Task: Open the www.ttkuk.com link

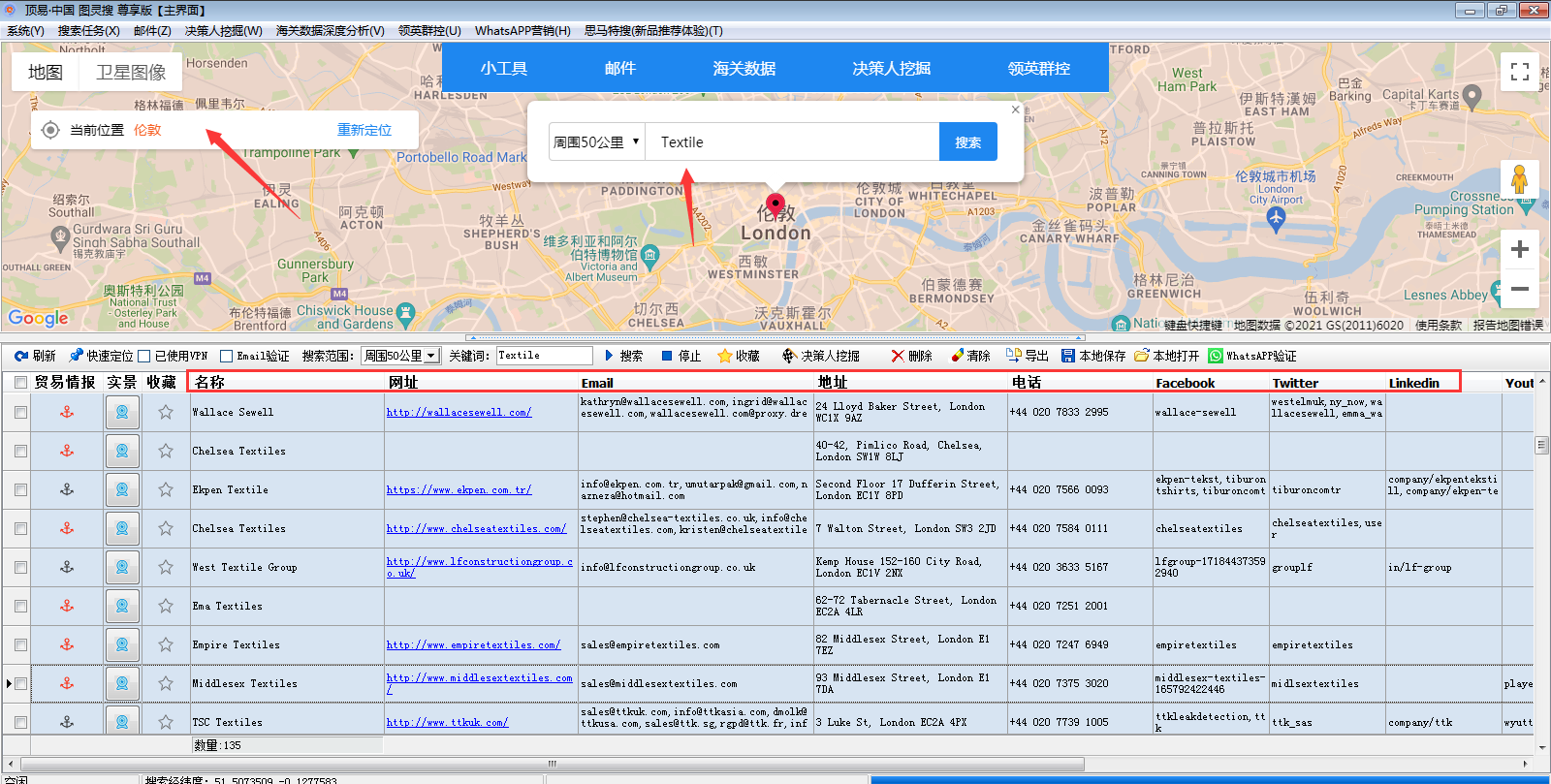Action: click(x=447, y=722)
